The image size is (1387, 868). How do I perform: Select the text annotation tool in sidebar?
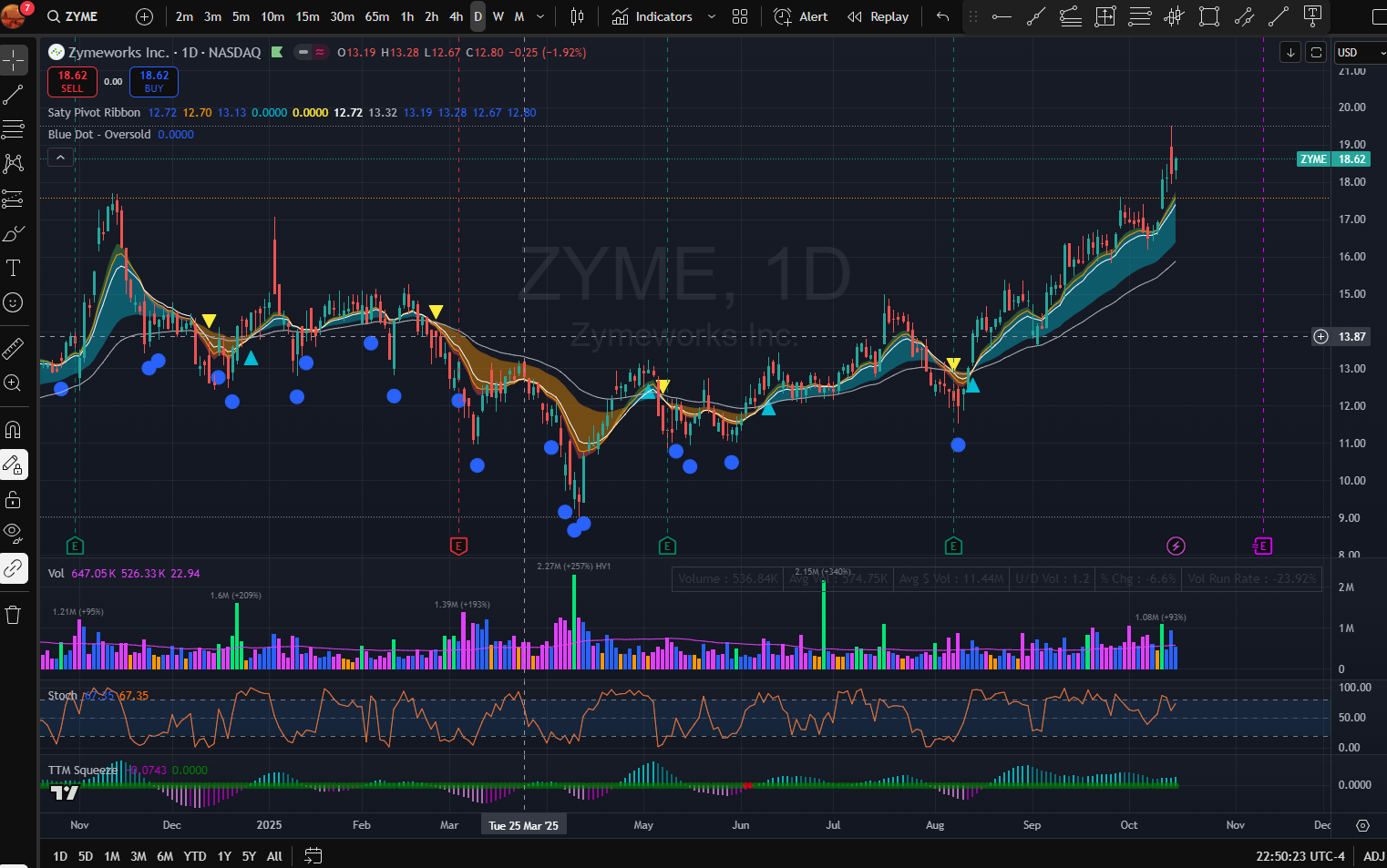(x=14, y=268)
